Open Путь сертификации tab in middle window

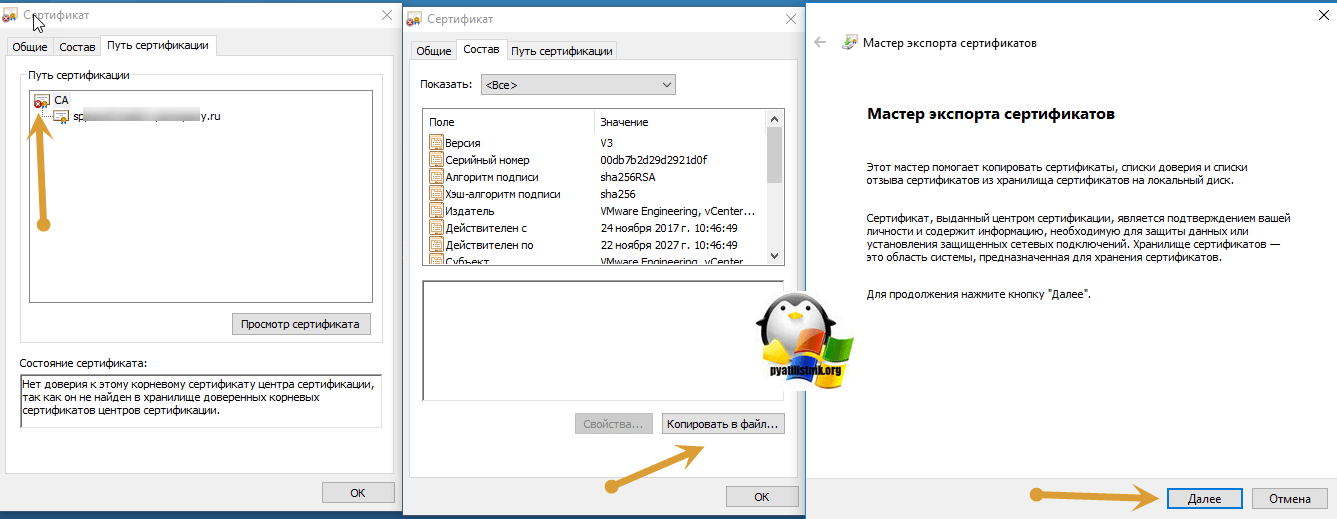tap(561, 51)
